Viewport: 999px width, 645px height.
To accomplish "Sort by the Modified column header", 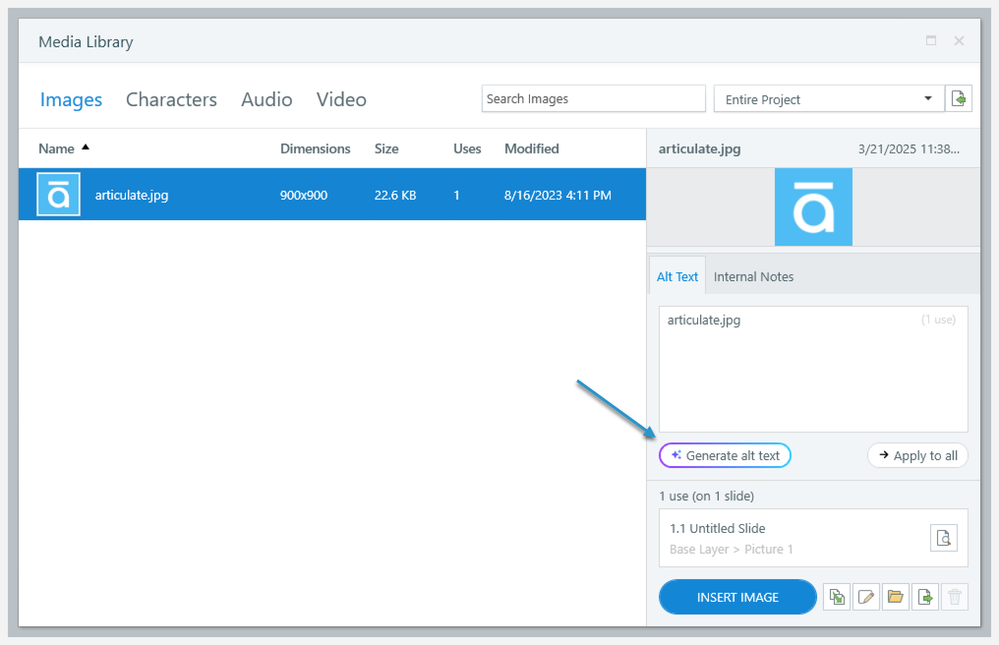I will [x=532, y=149].
